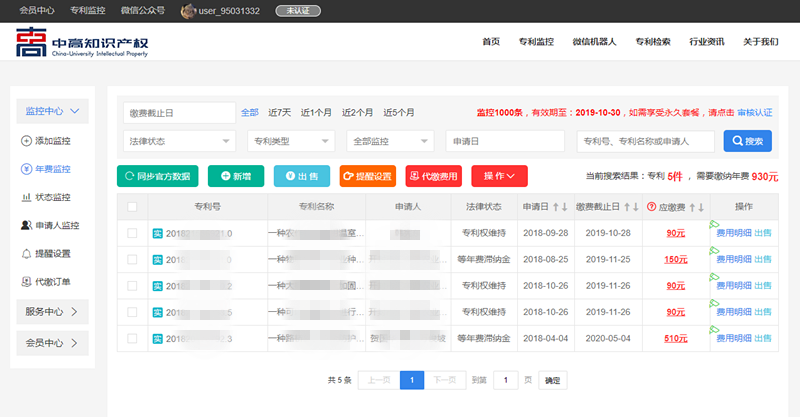Click the 中高知识产权 logo

coord(80,43)
